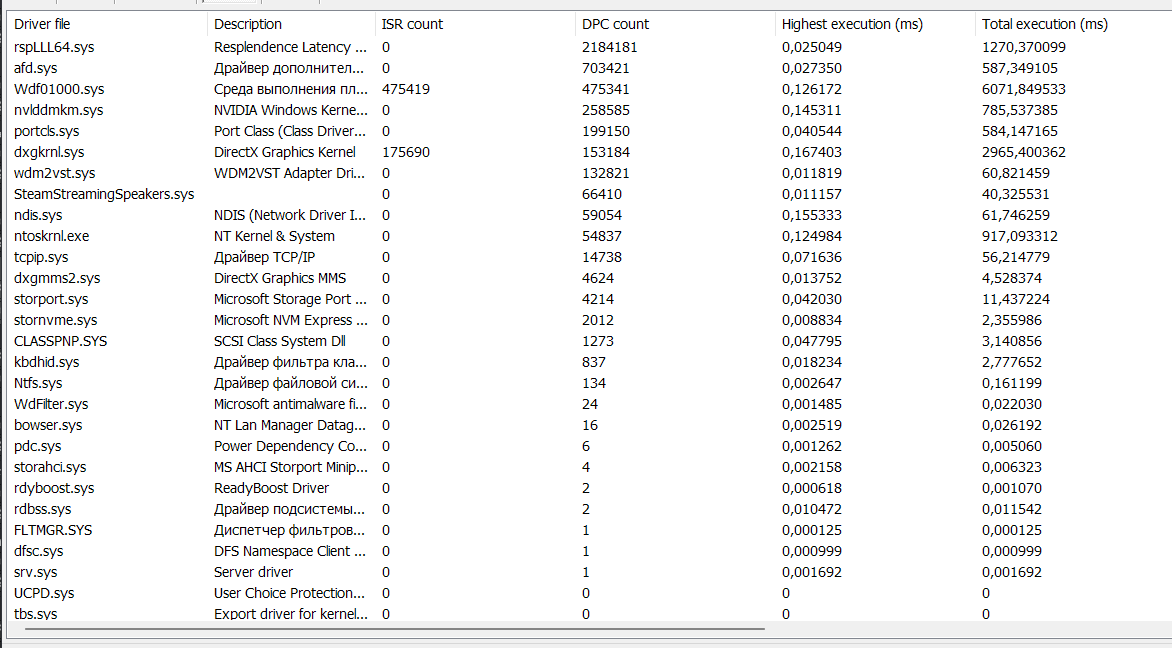The height and width of the screenshot is (648, 1172).
Task: Select the bowser.sys driver row
Action: [590, 425]
